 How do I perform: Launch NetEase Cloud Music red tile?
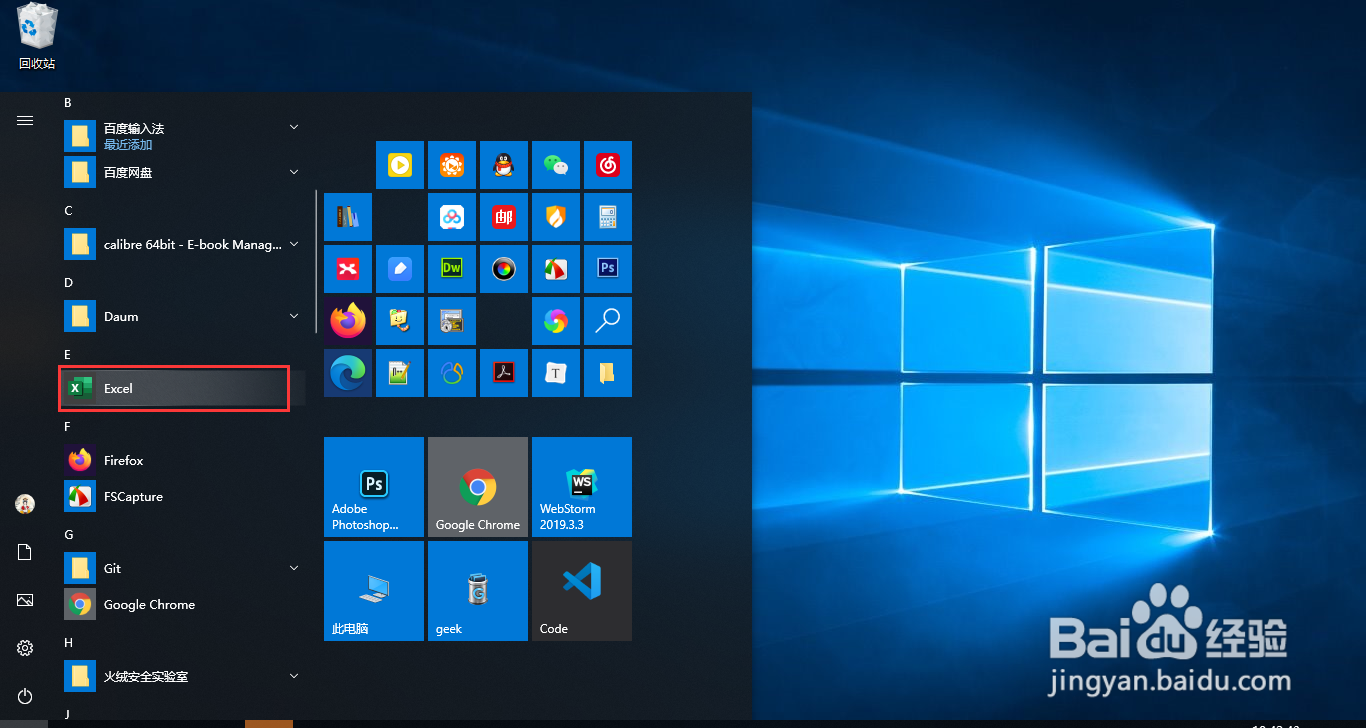[608, 165]
